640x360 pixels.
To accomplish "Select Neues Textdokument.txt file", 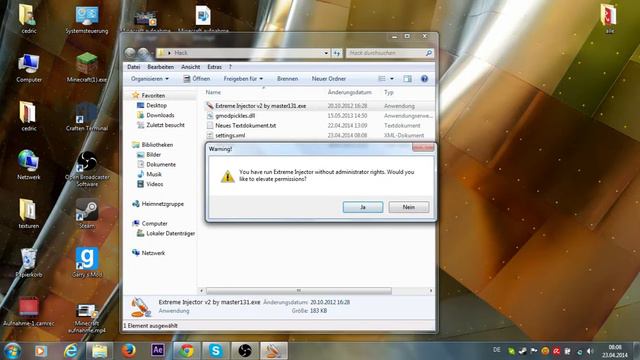I will [x=245, y=126].
